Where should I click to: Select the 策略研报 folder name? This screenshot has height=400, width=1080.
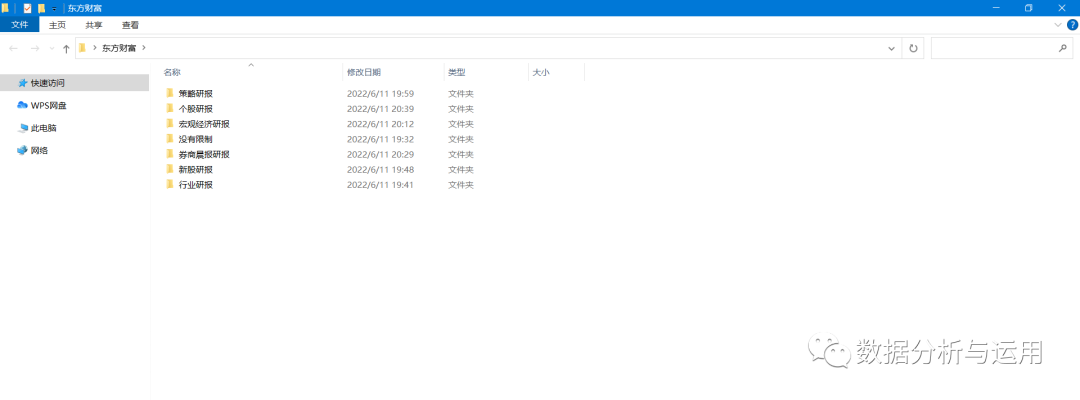pos(196,94)
